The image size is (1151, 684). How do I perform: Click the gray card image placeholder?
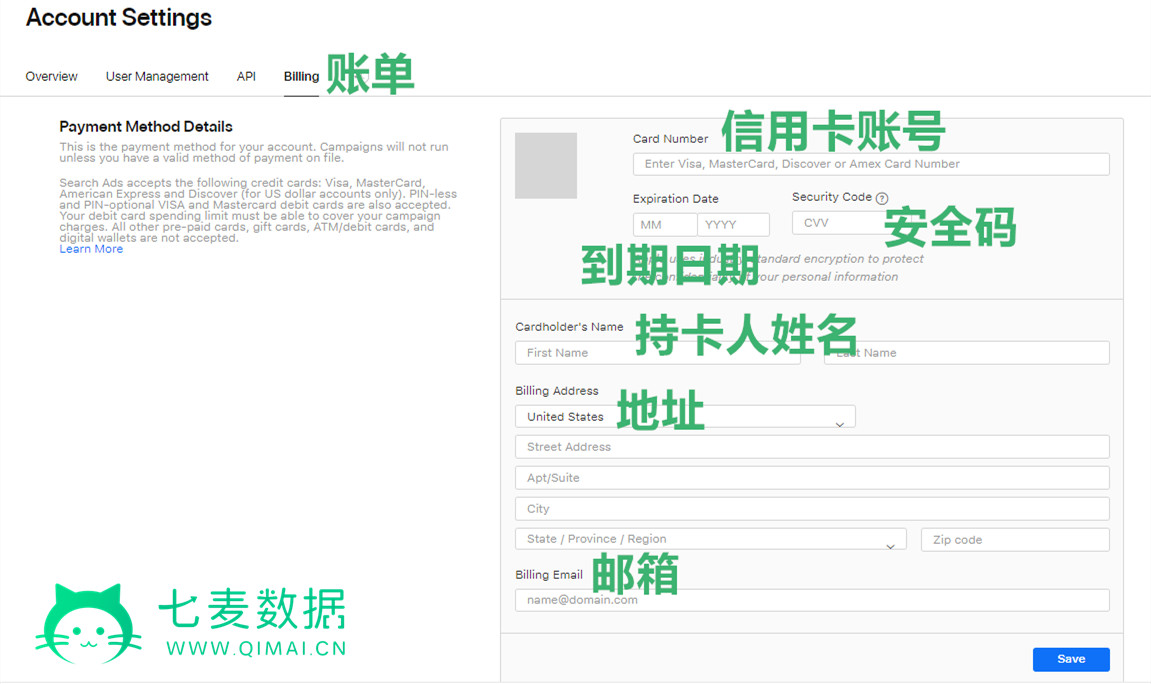(x=546, y=166)
